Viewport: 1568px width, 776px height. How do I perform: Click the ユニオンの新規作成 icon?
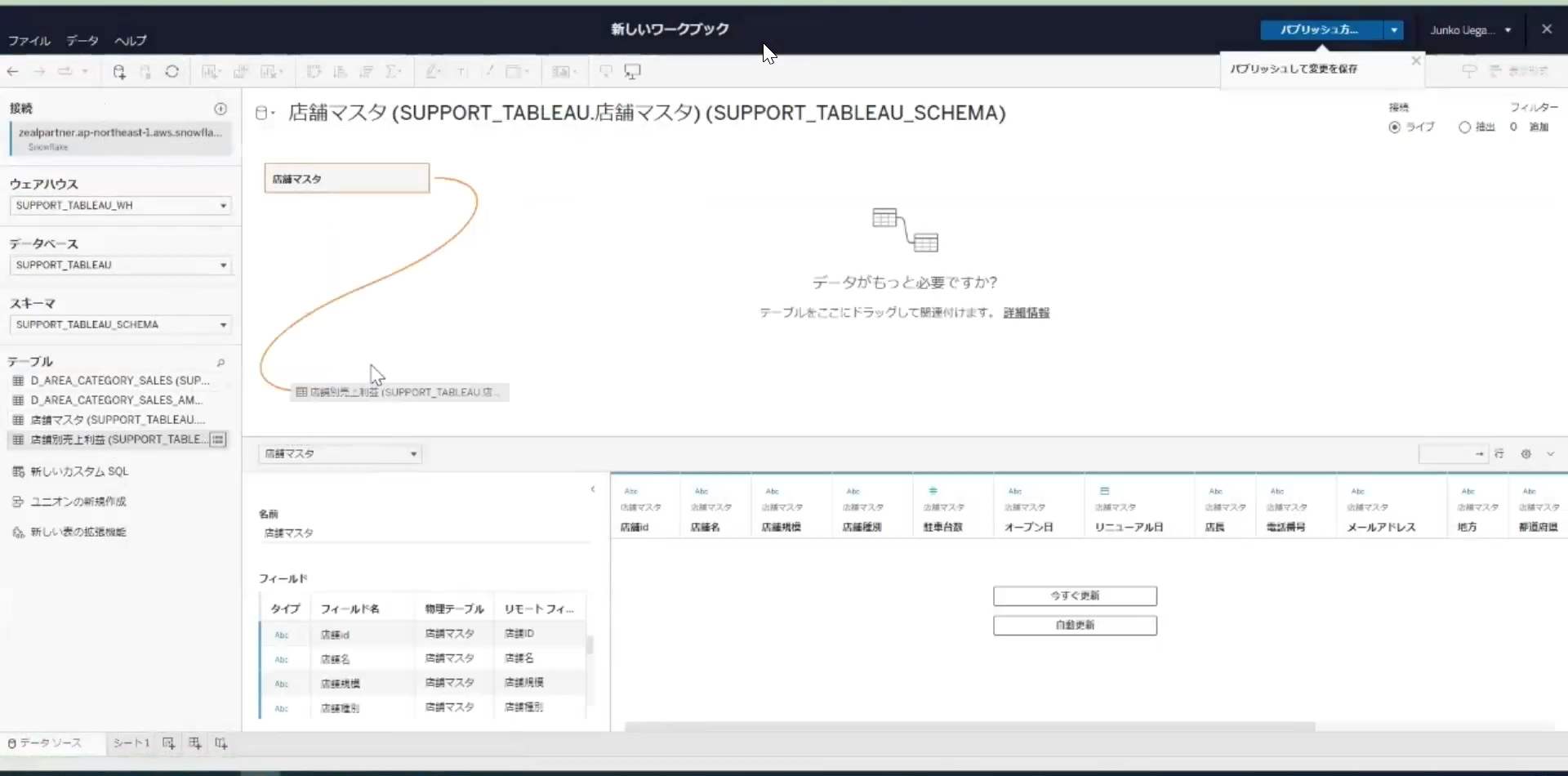[18, 502]
